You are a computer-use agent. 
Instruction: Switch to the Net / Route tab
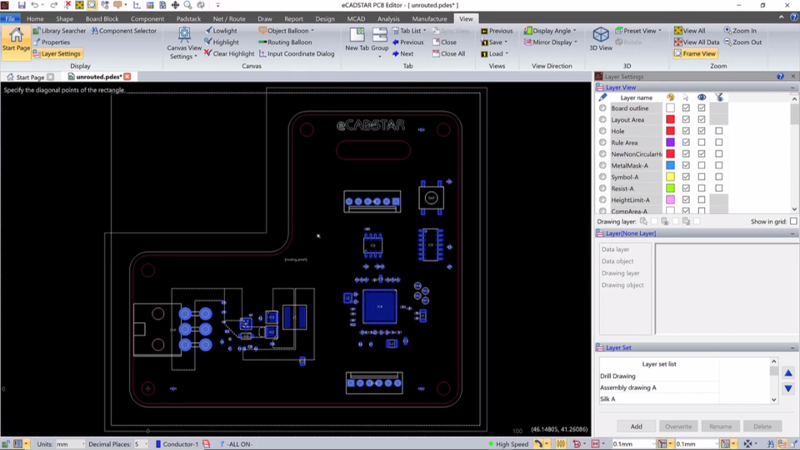click(x=229, y=19)
